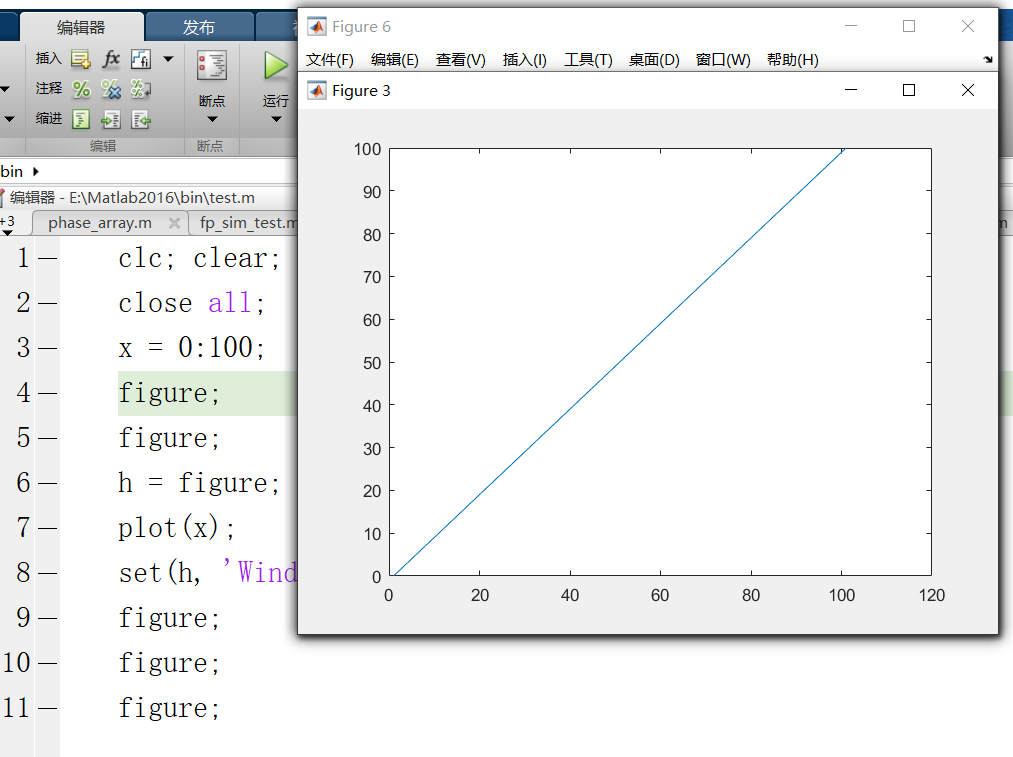This screenshot has width=1013, height=757.
Task: Click the blue plotted line in Figure 3
Action: tap(619, 362)
